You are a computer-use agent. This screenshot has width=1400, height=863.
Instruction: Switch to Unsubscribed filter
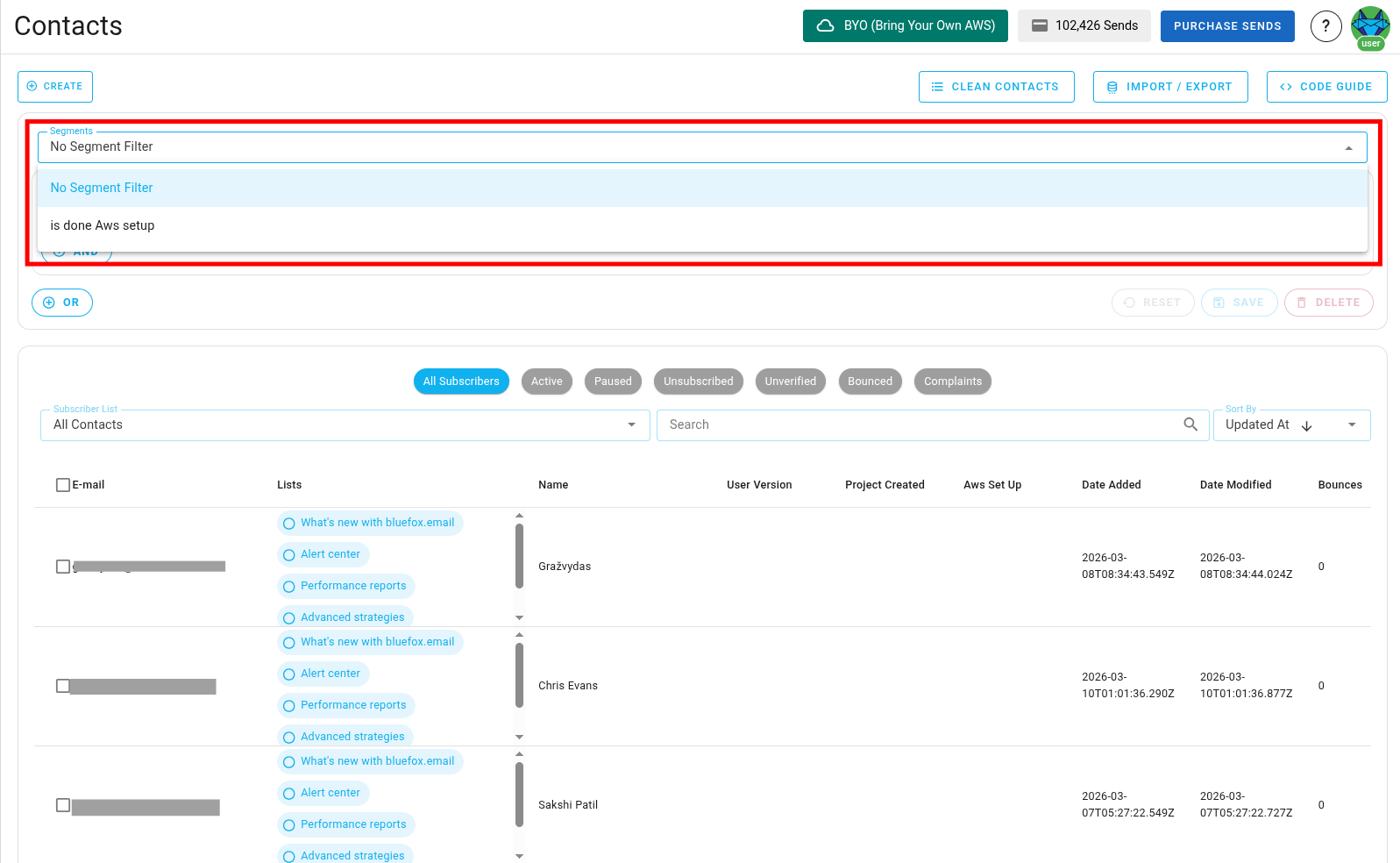tap(699, 382)
